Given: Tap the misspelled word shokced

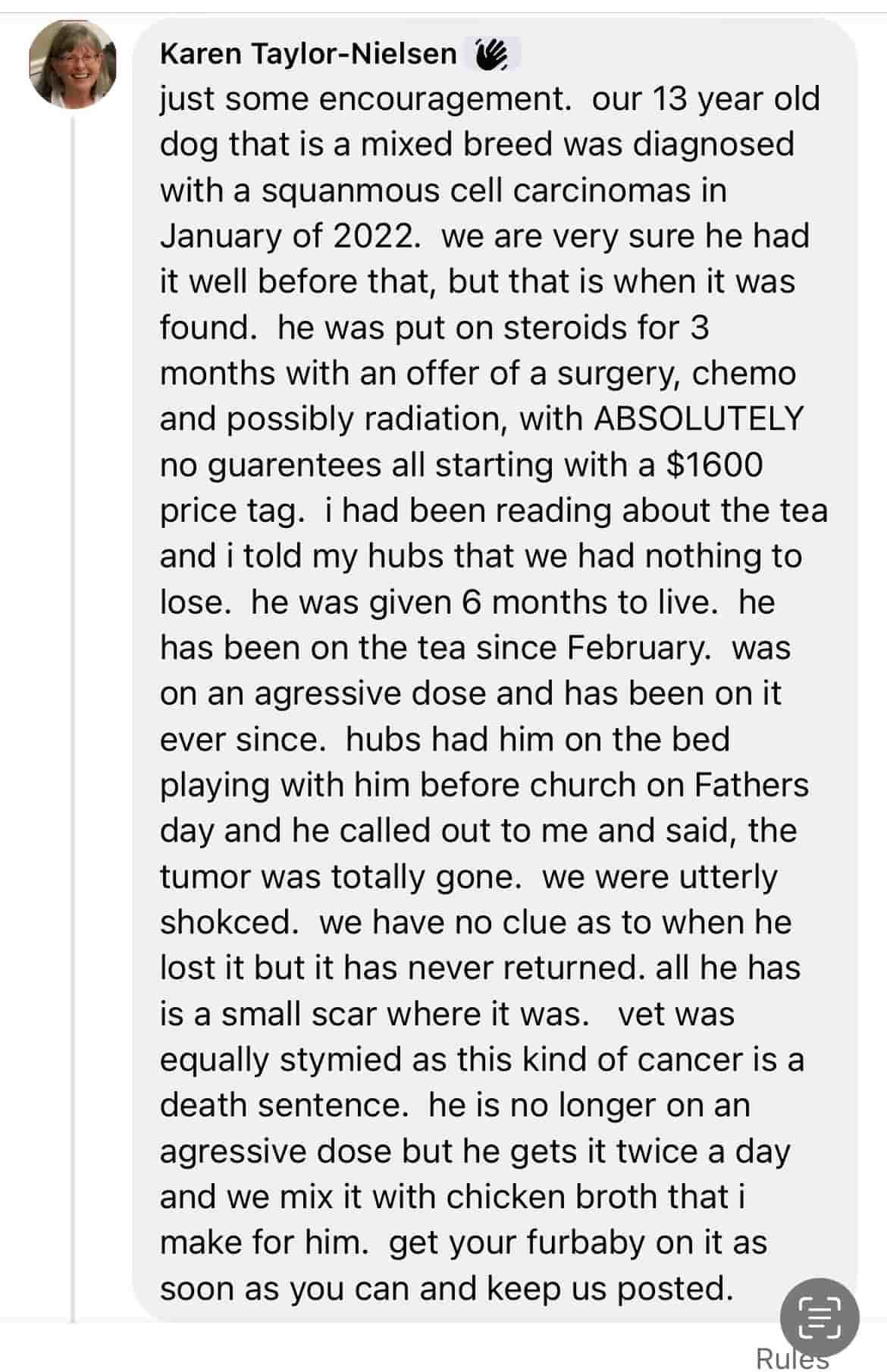Looking at the screenshot, I should click(x=229, y=922).
